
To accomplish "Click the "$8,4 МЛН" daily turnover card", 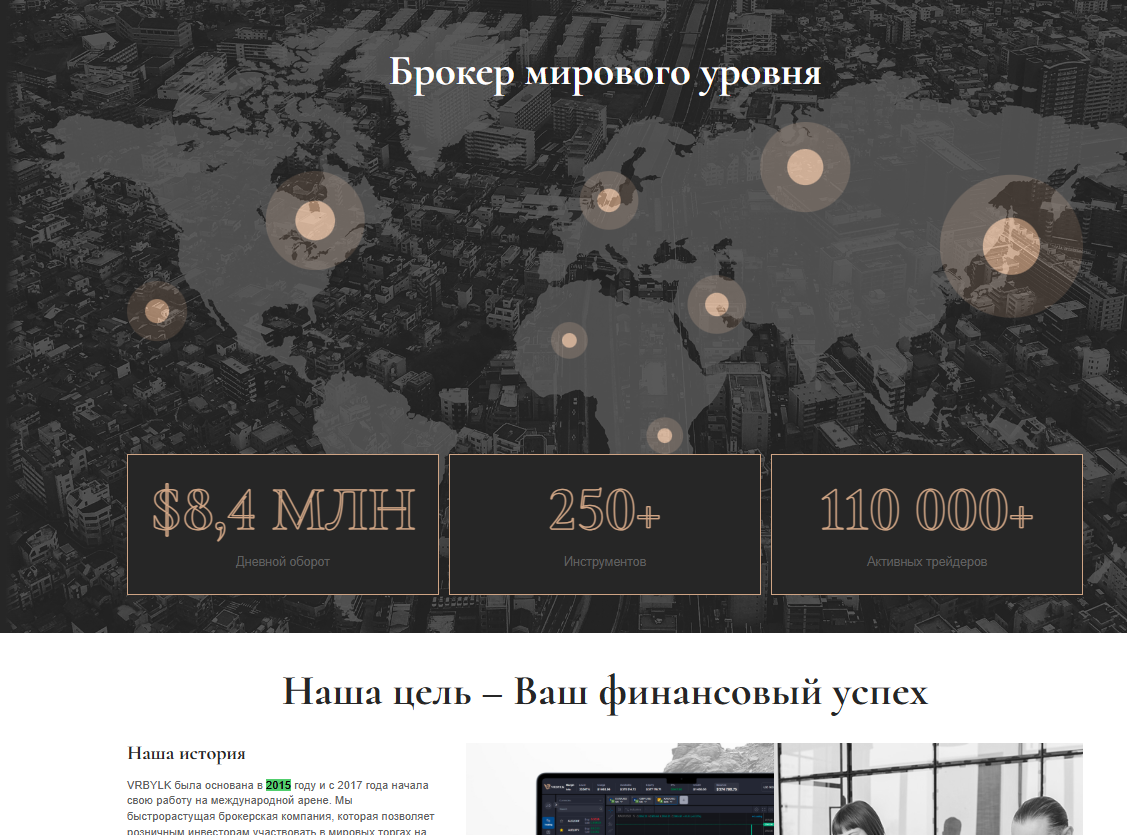I will [281, 522].
